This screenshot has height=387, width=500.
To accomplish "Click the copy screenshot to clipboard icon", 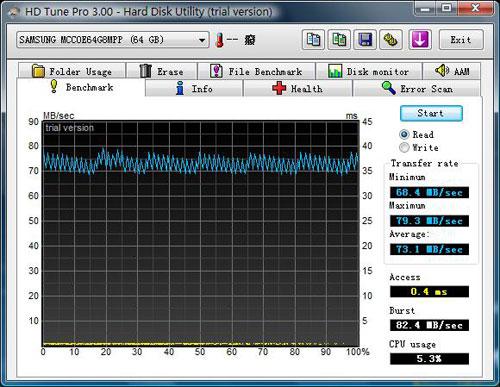I will [x=339, y=40].
